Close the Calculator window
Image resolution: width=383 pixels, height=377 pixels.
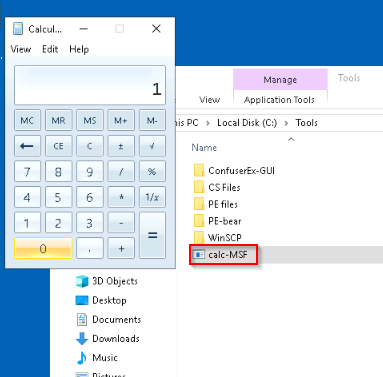pyautogui.click(x=156, y=29)
